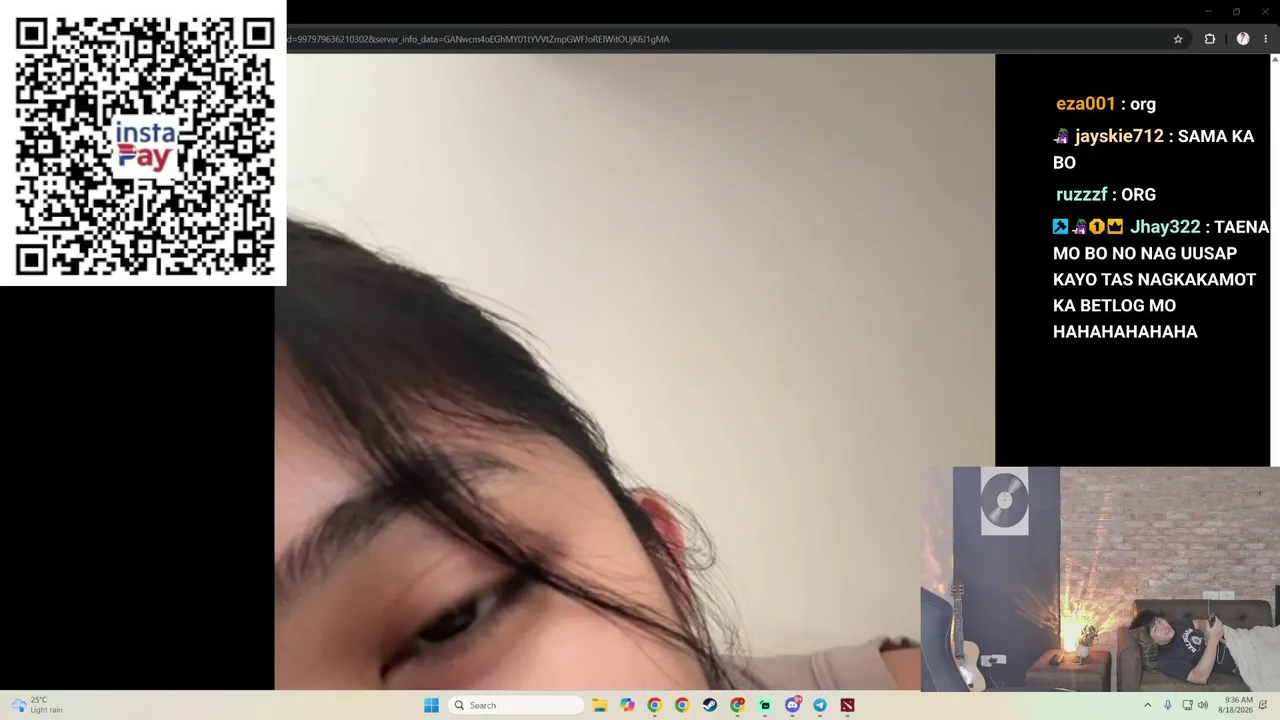Open Copilot from the taskbar
Image resolution: width=1280 pixels, height=720 pixels.
(x=627, y=705)
